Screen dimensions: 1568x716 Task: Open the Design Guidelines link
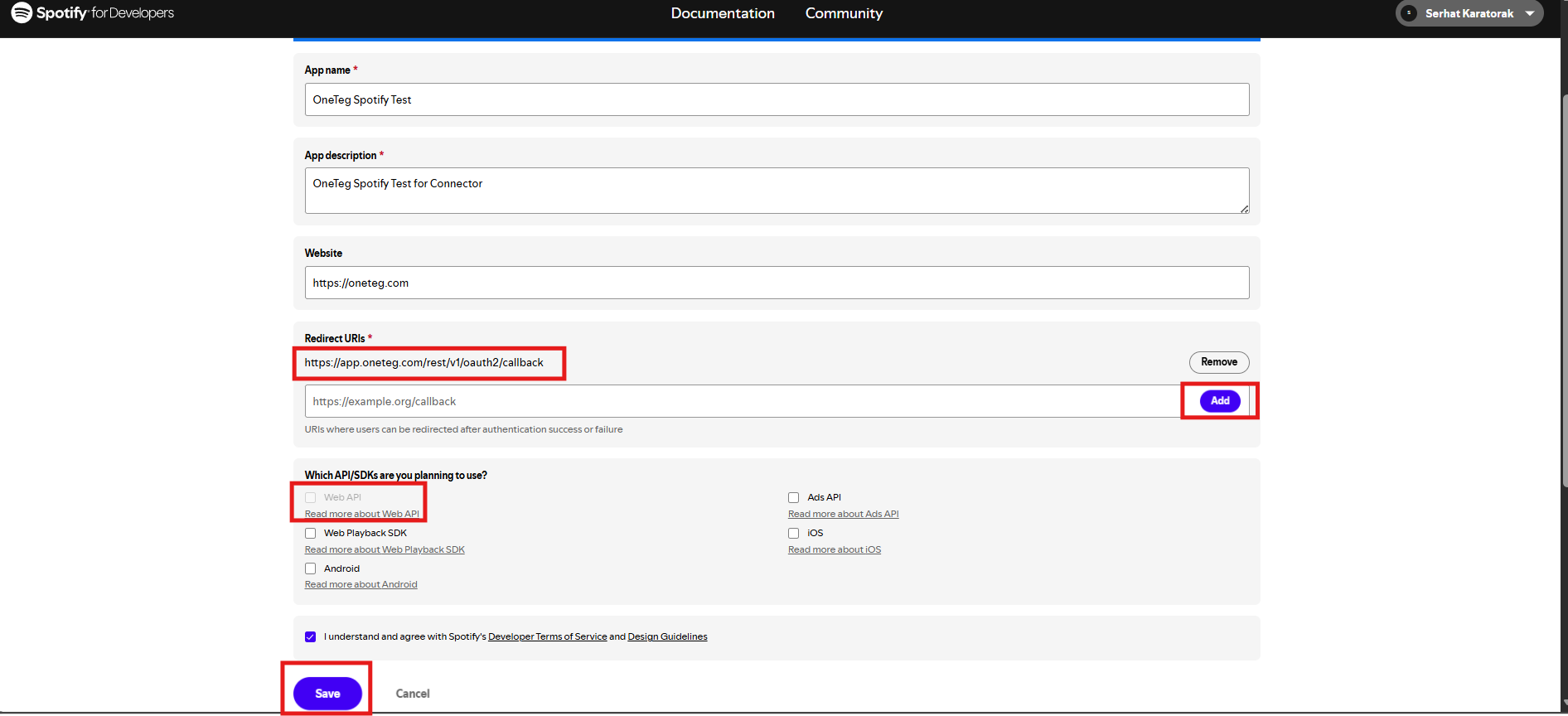(x=667, y=636)
